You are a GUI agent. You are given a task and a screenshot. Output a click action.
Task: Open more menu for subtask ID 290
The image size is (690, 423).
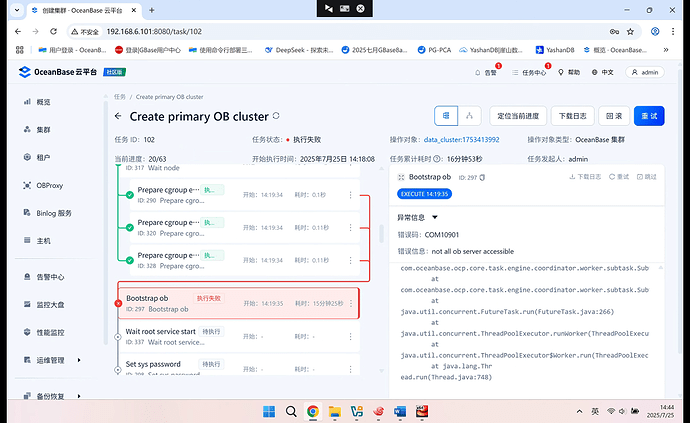point(350,195)
